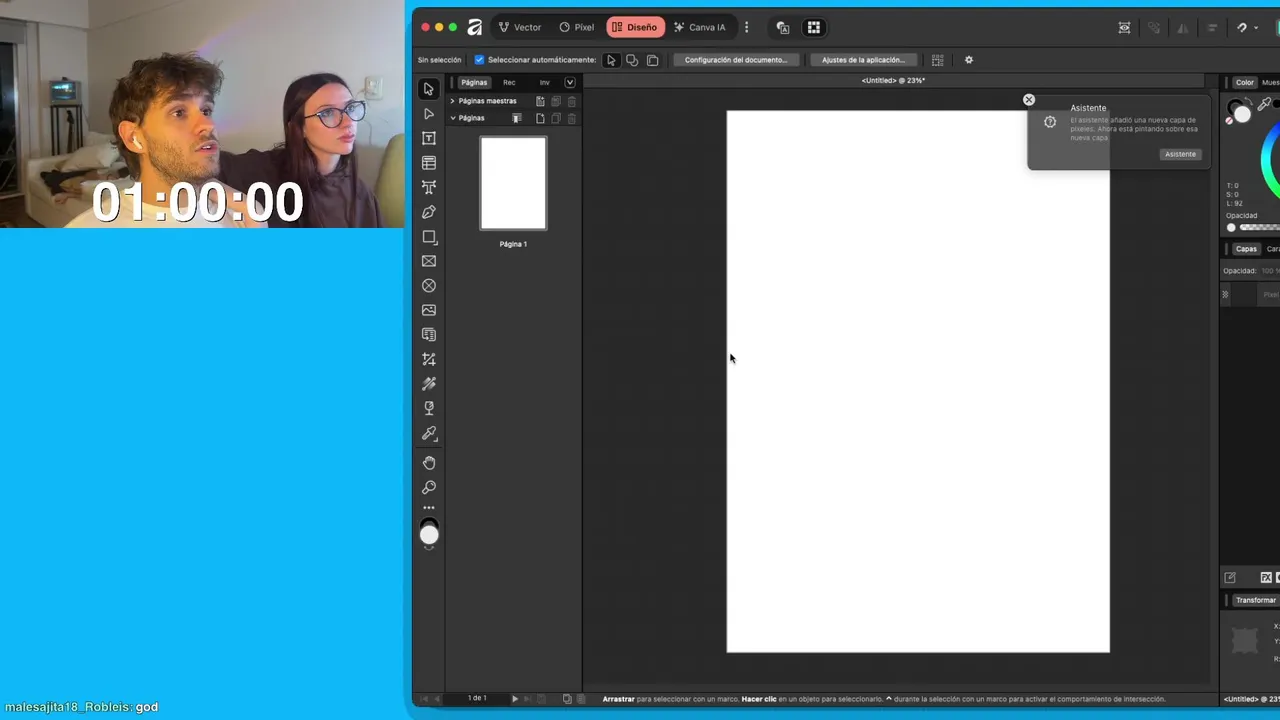1280x720 pixels.
Task: Toggle Seleccionar automáticamente checkbox
Action: click(479, 60)
